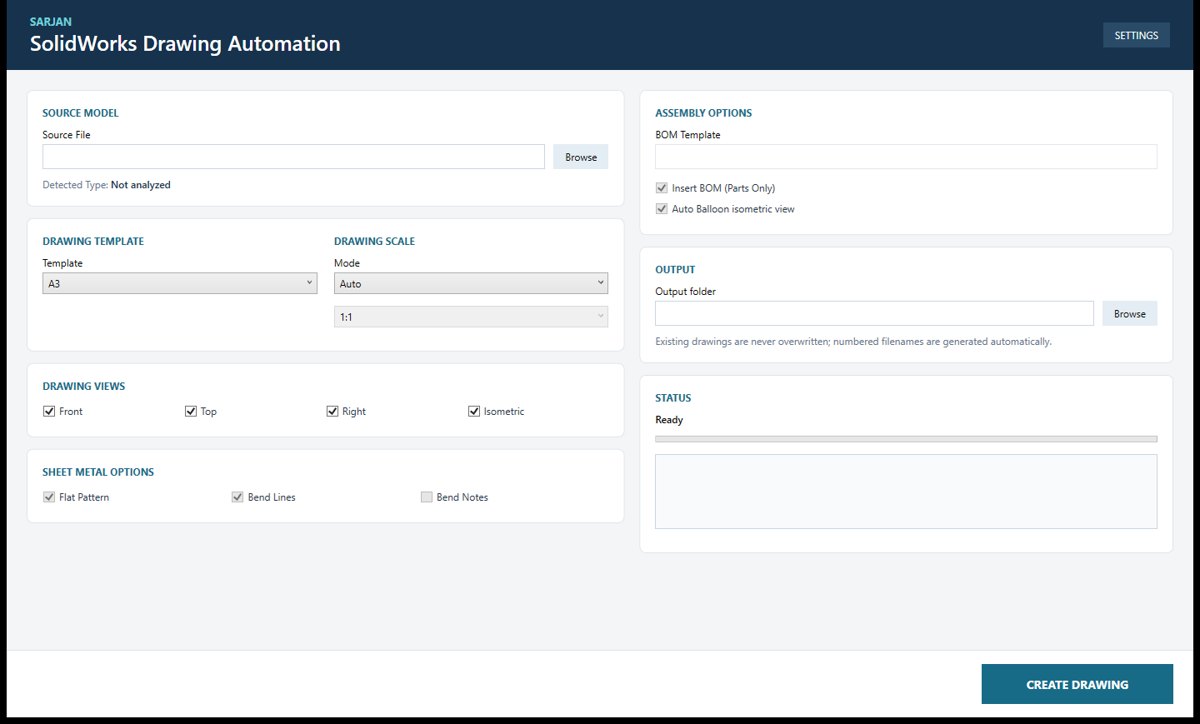Open the 1:1 scale dropdown
1200x724 pixels.
pos(471,316)
